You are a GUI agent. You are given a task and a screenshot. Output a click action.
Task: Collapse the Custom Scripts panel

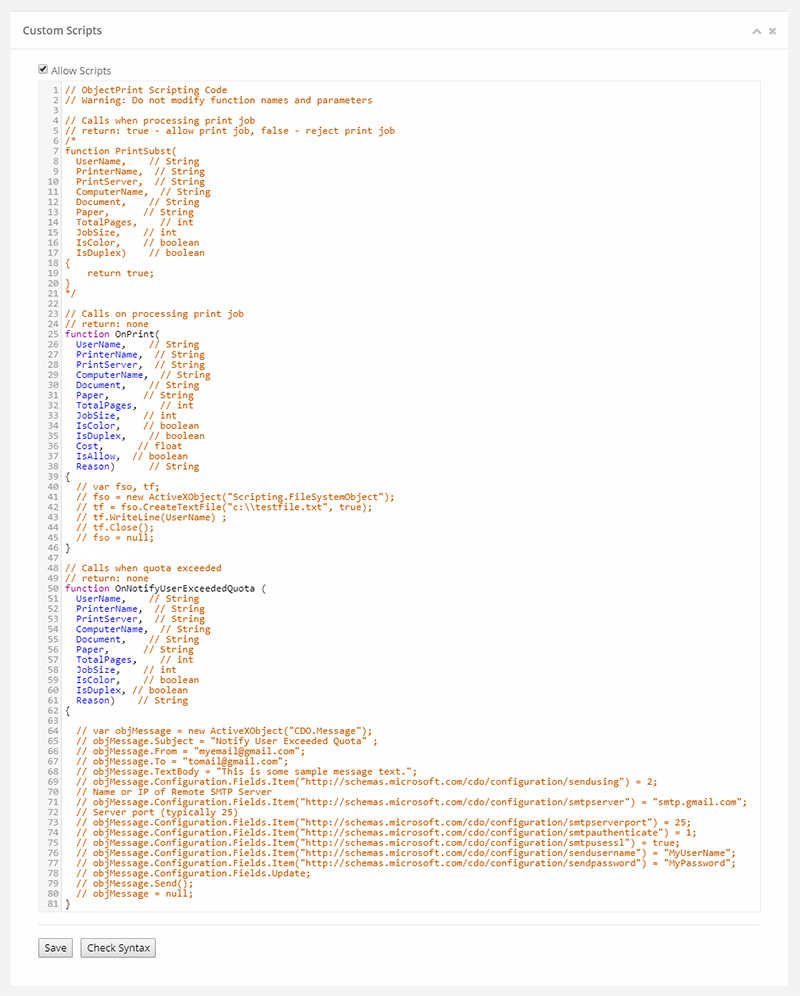pos(757,31)
